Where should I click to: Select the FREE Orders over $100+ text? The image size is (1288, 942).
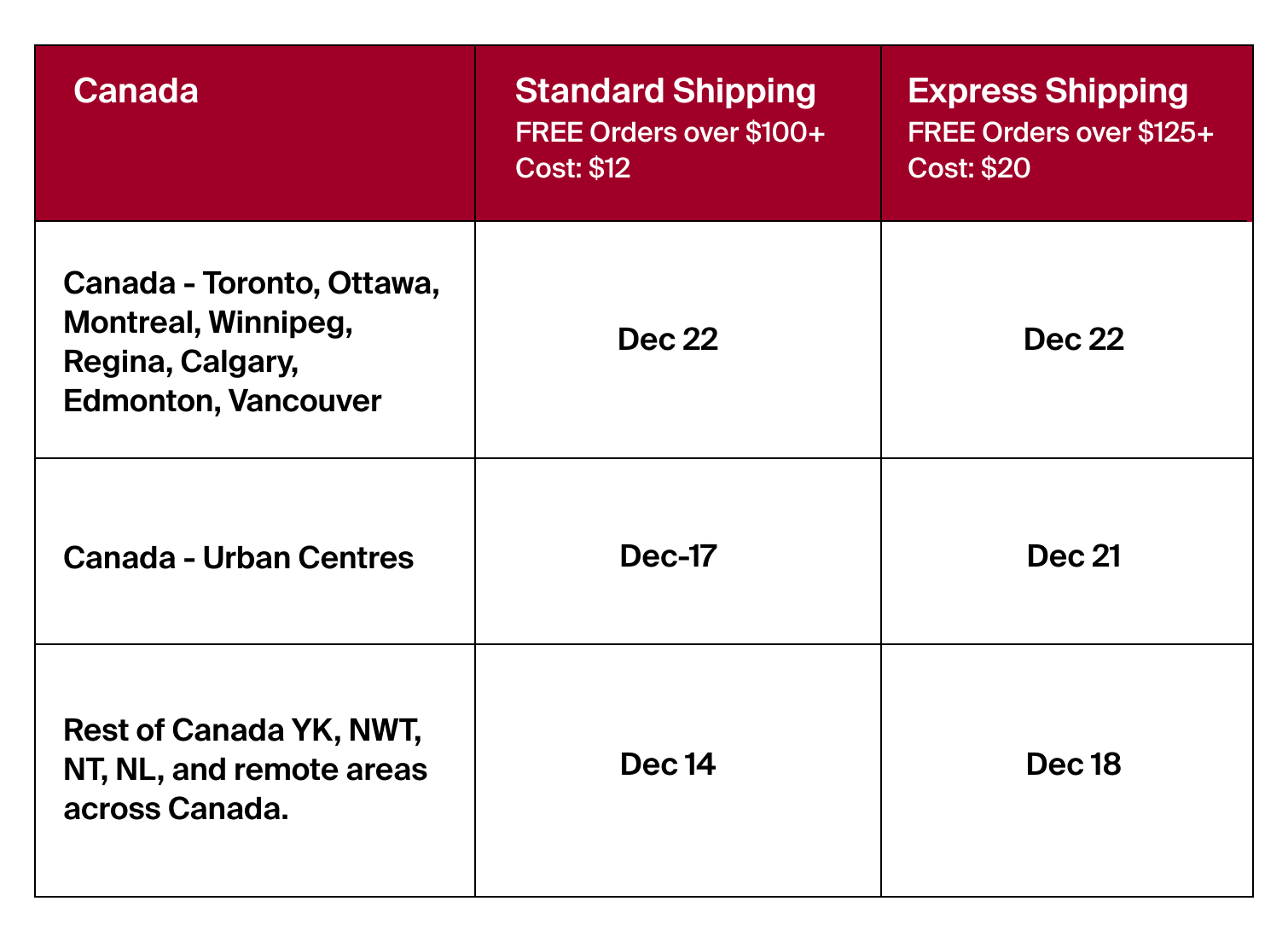pos(670,132)
